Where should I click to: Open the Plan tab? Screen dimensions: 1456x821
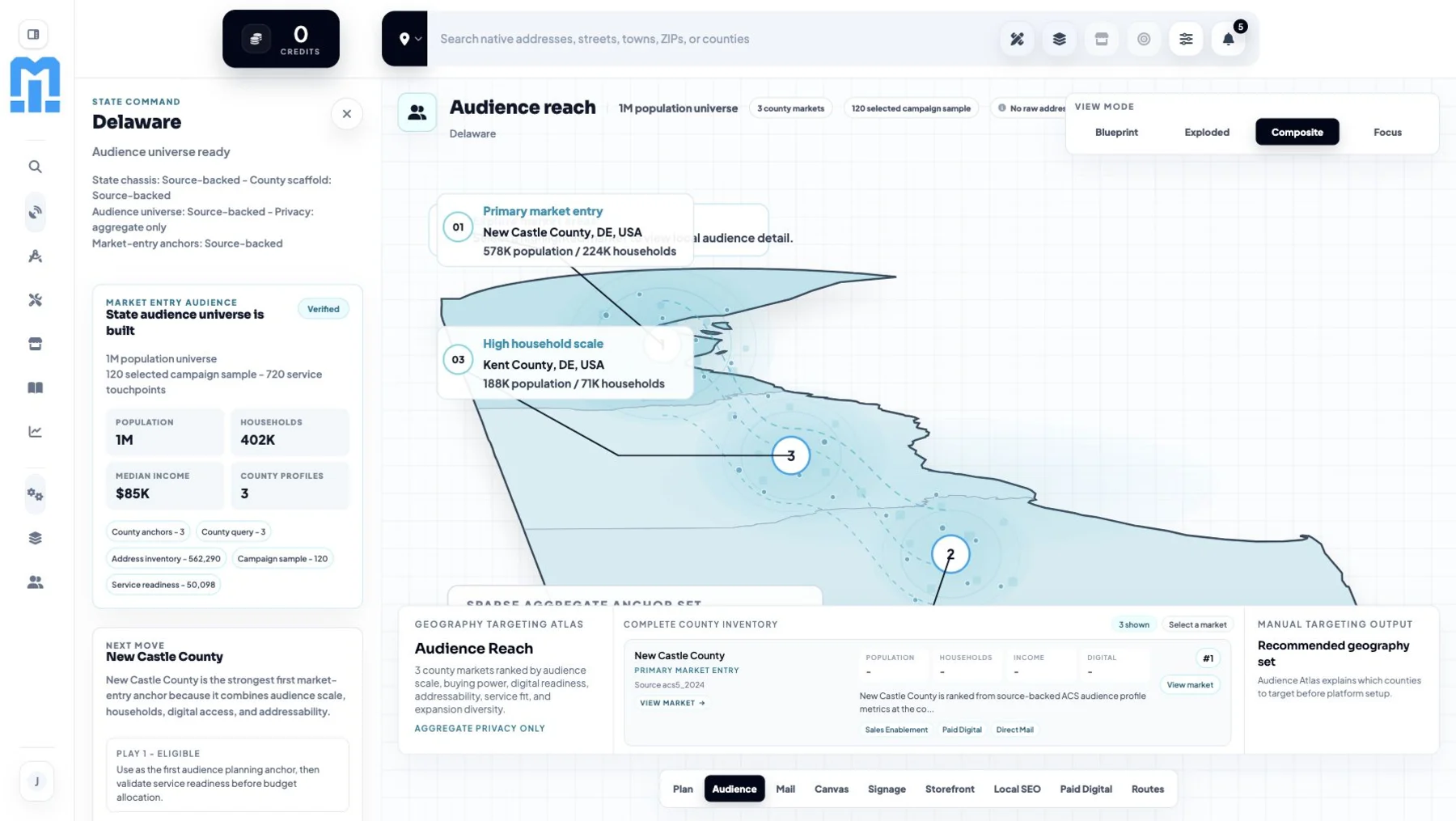pyautogui.click(x=683, y=789)
